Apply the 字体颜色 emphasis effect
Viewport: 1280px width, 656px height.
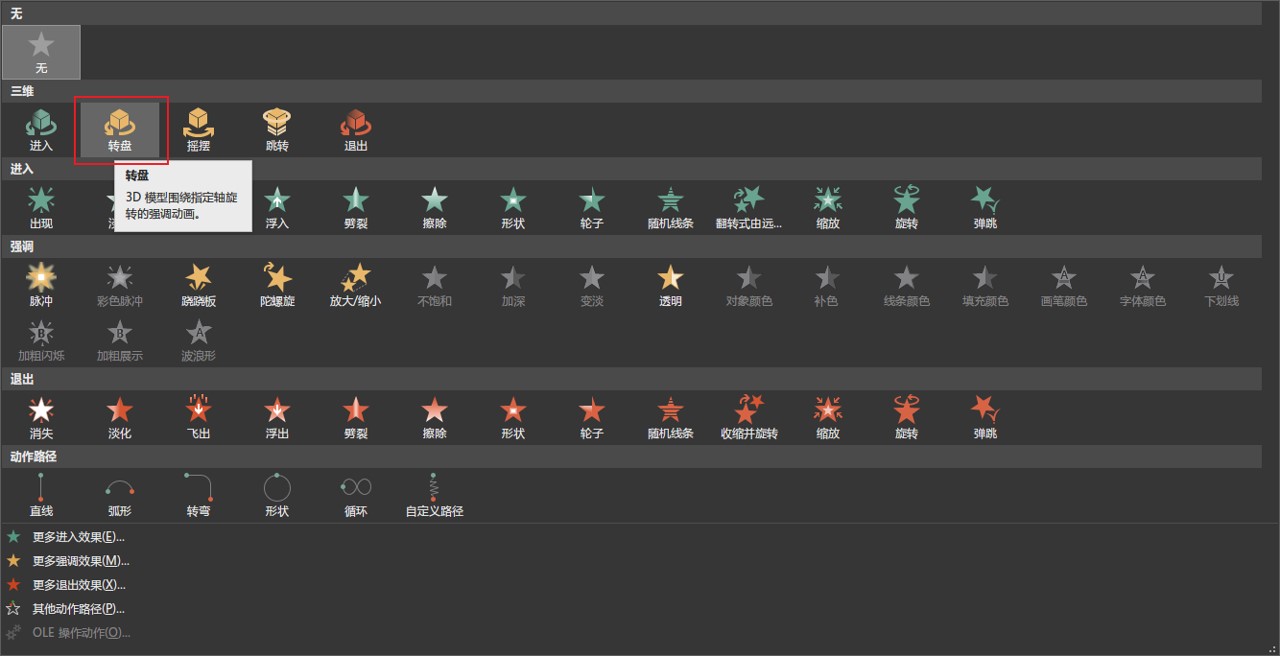[1142, 284]
